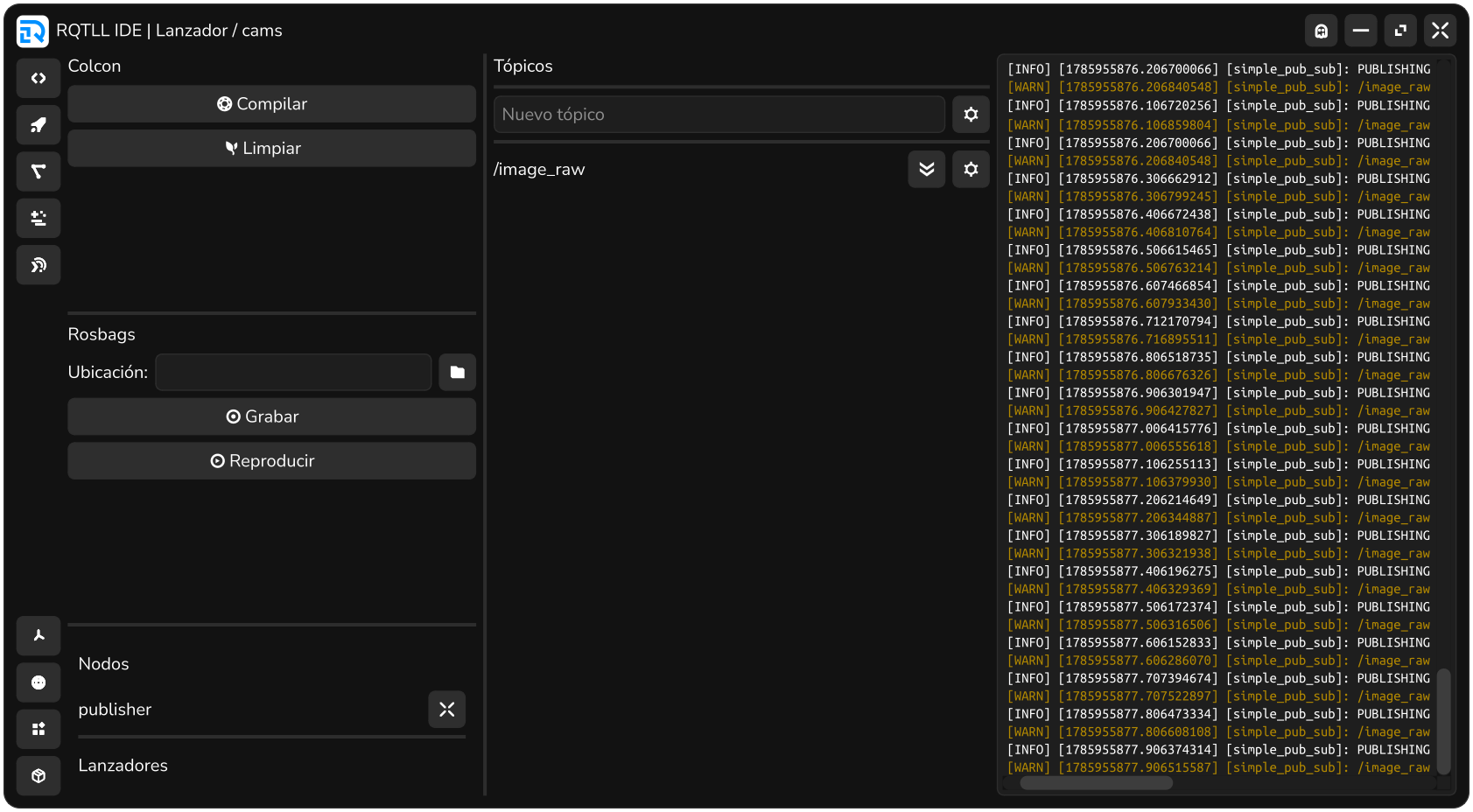Browse folder for Rosbags Ubicación
This screenshot has height=812, width=1473.
click(458, 372)
